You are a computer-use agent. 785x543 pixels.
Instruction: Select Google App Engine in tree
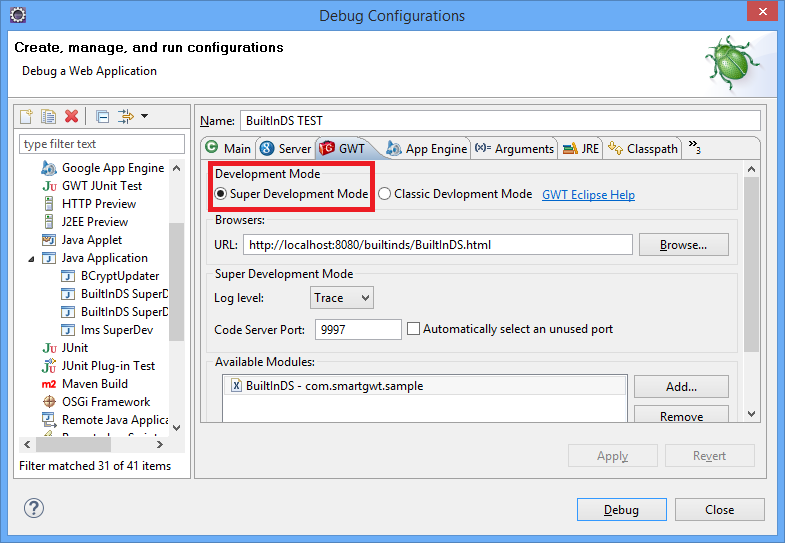pos(112,168)
